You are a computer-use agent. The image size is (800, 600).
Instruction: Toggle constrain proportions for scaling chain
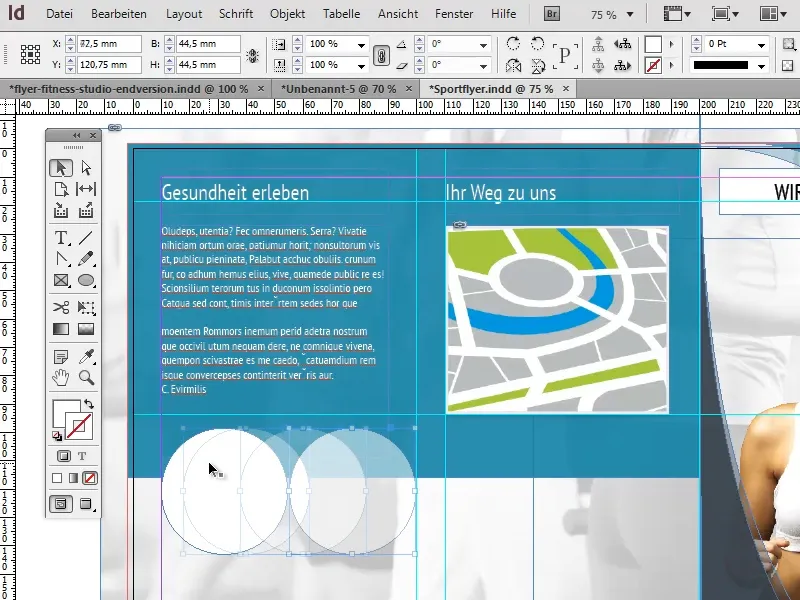tap(381, 55)
